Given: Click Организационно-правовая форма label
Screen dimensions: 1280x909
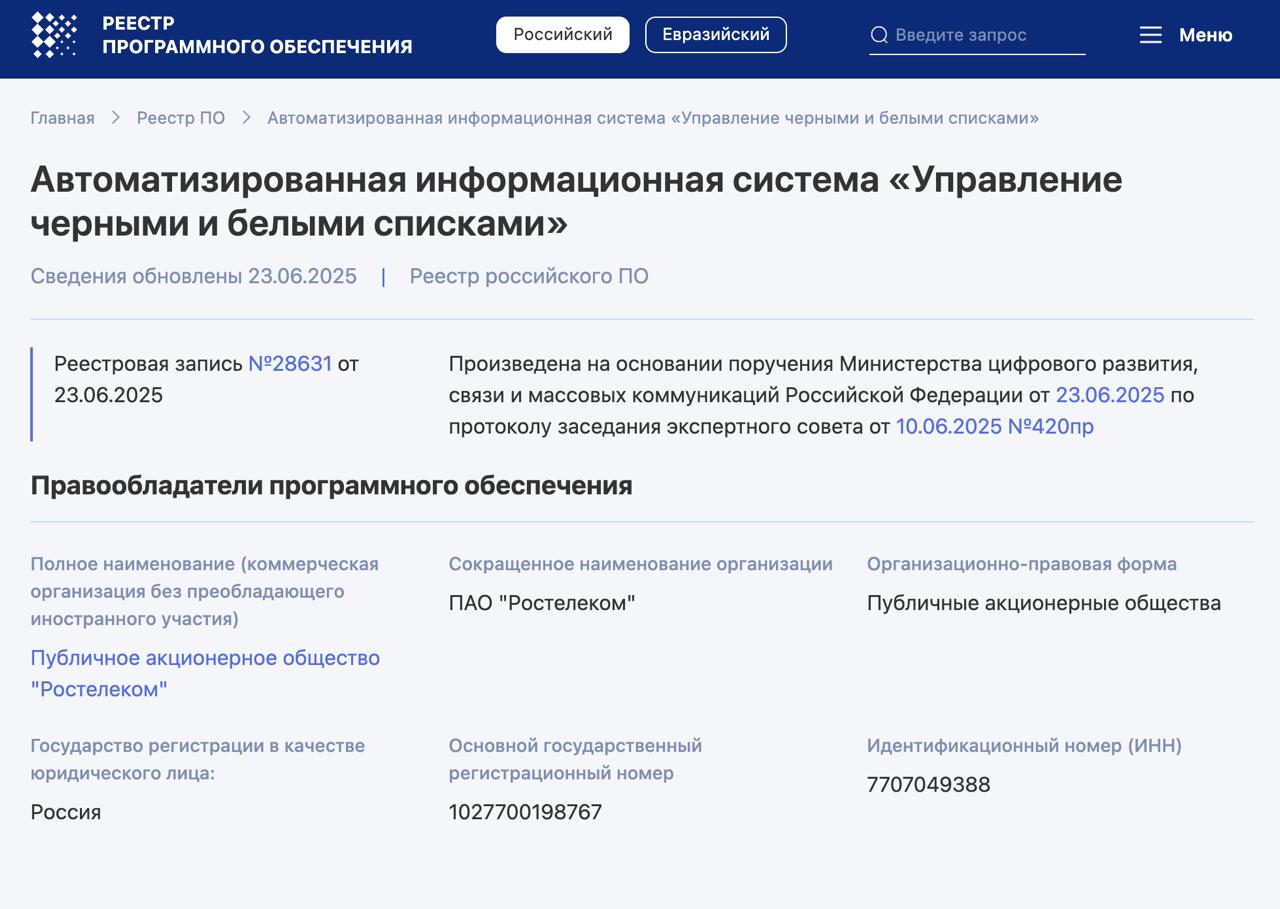Looking at the screenshot, I should (1022, 564).
